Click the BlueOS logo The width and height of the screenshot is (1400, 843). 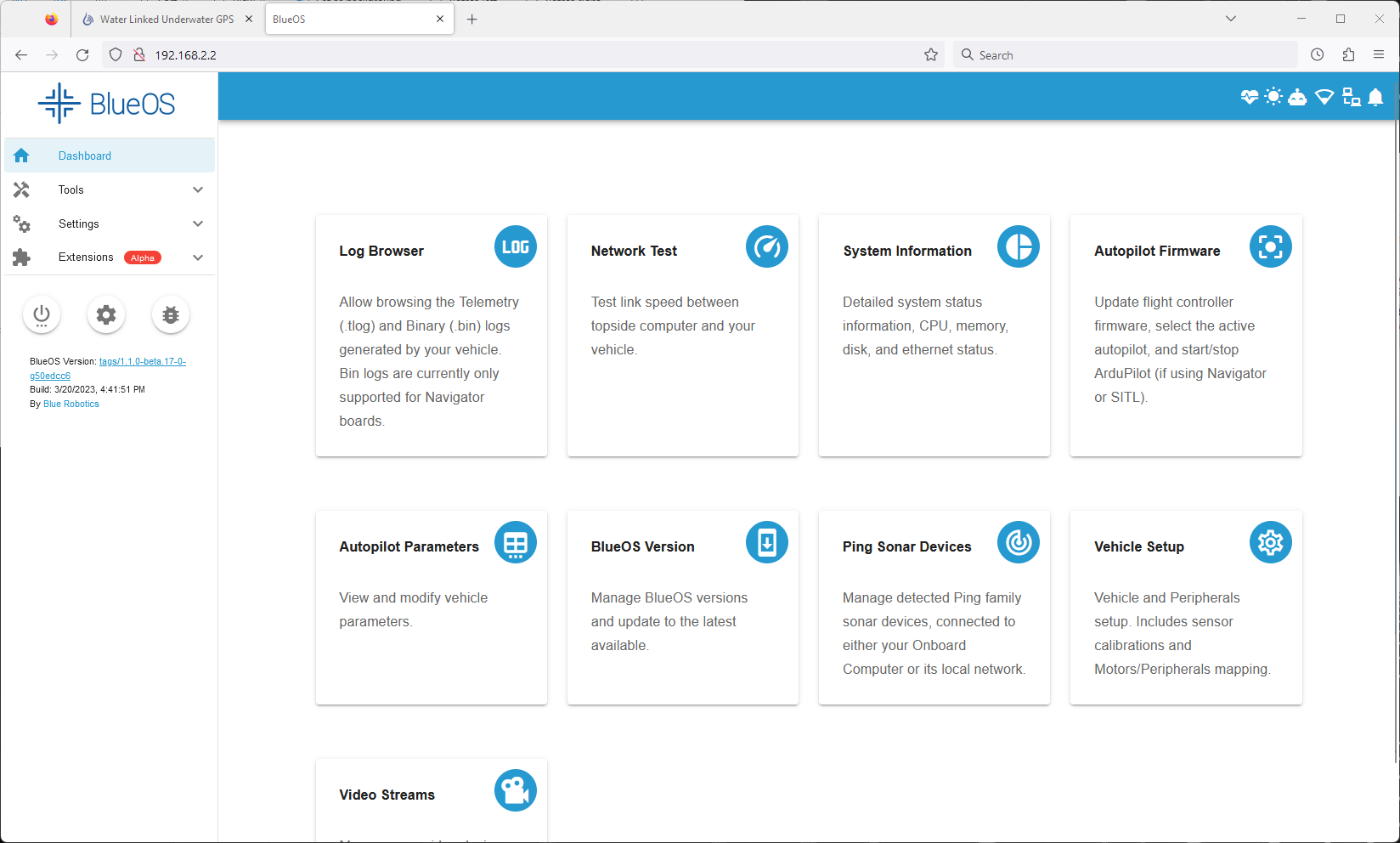point(107,104)
